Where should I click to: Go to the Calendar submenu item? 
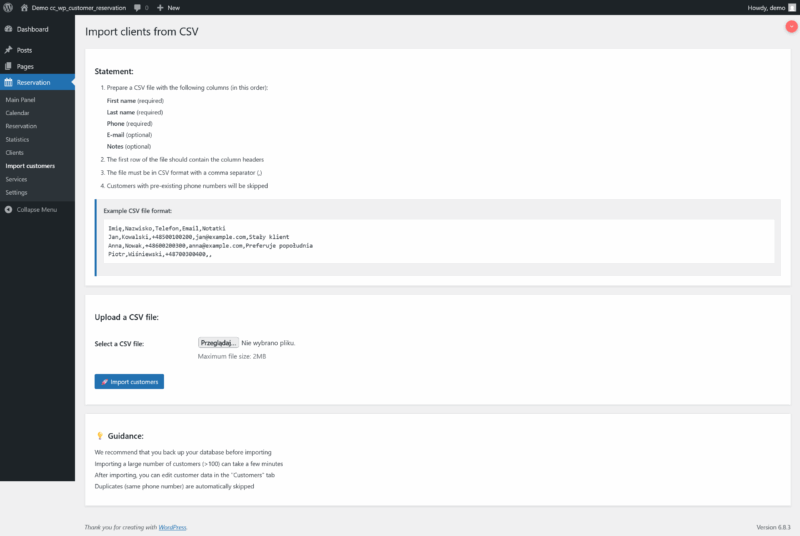click(x=19, y=114)
